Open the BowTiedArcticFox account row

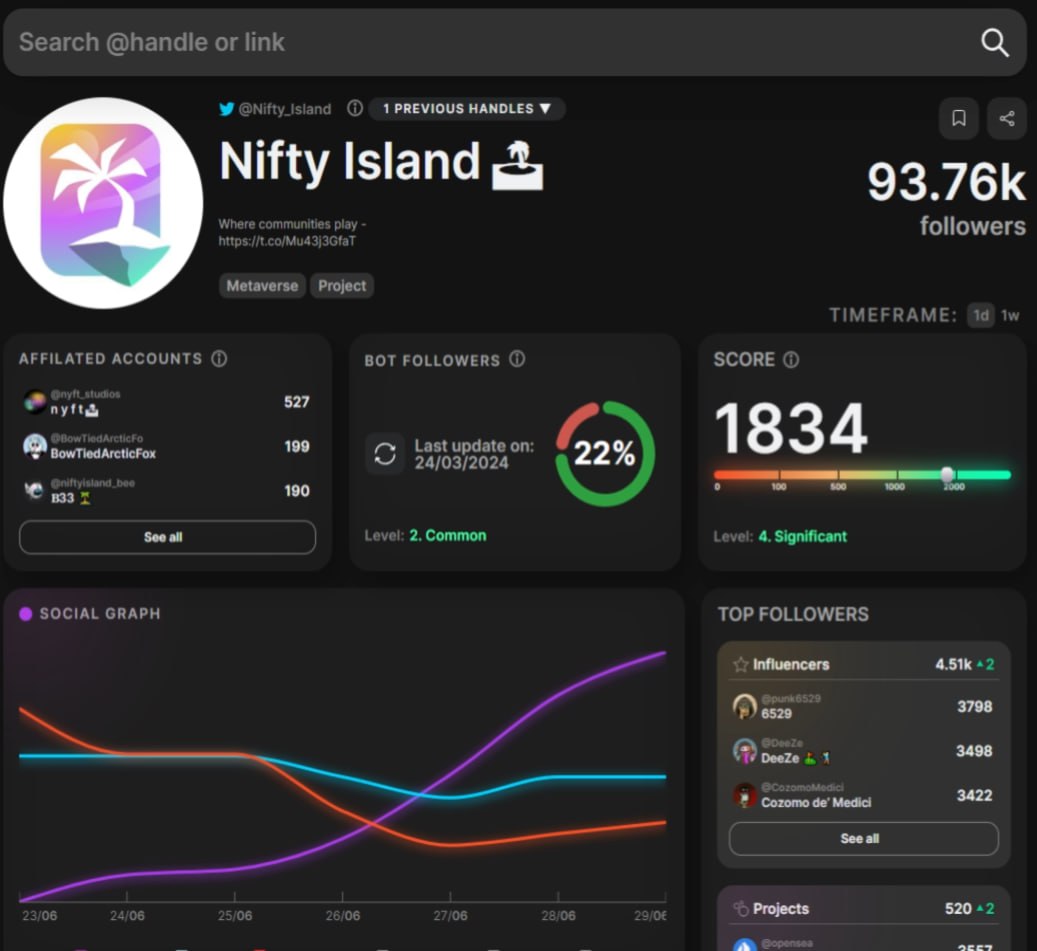coord(167,446)
